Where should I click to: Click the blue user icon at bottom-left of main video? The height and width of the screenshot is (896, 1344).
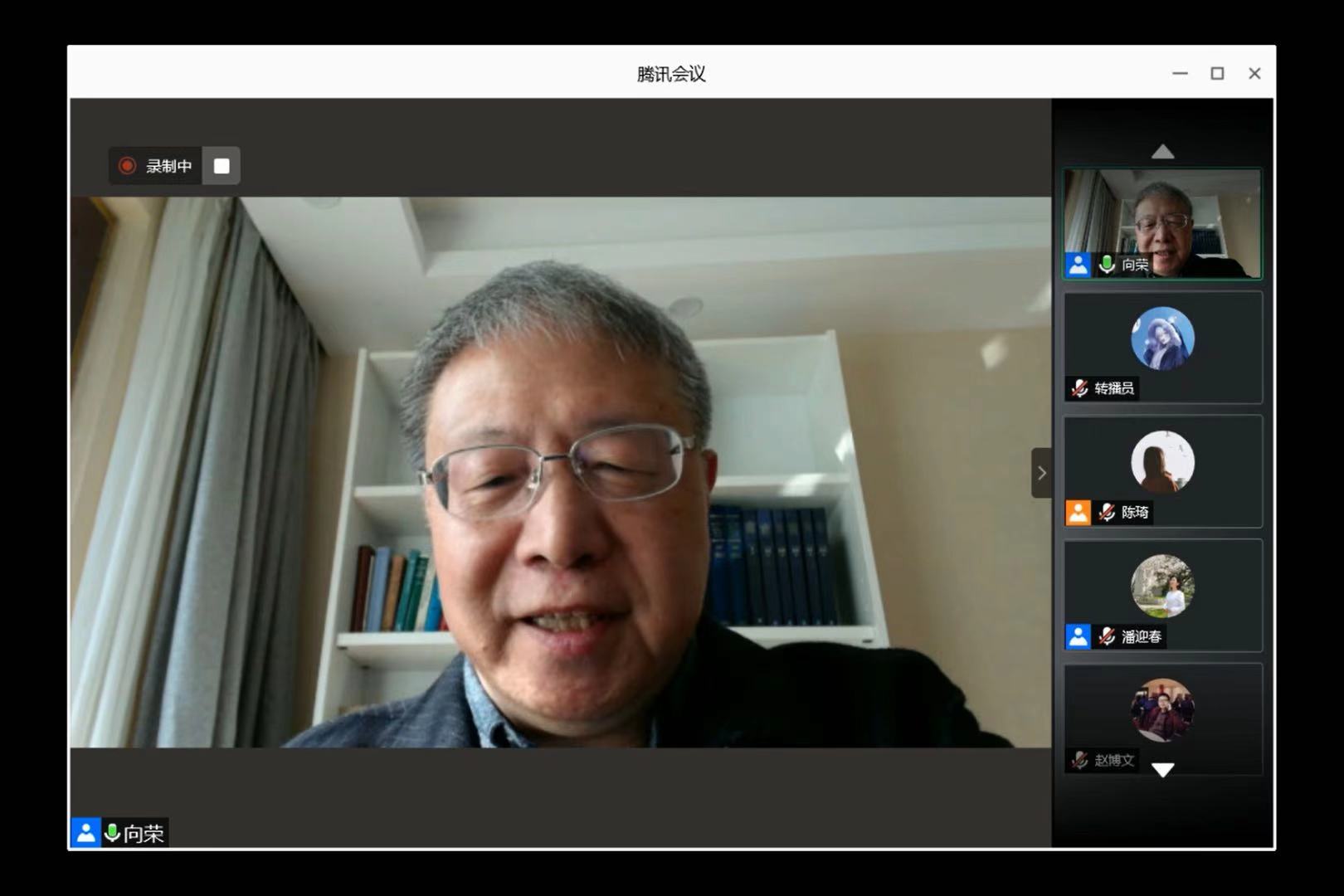(85, 832)
